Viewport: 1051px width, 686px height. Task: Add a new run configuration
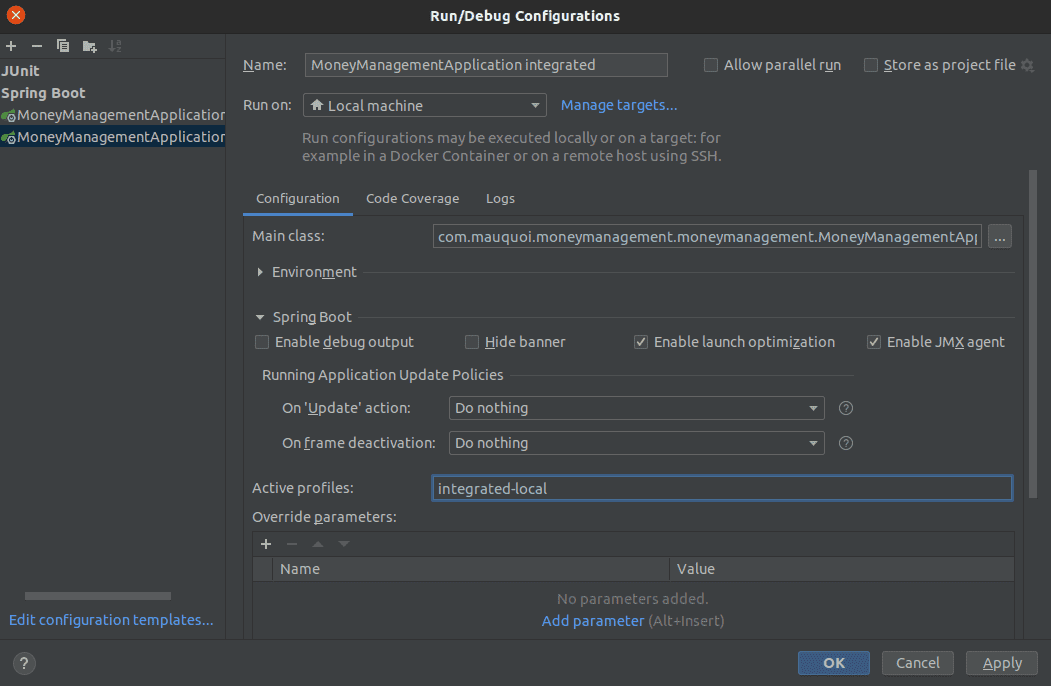pyautogui.click(x=11, y=46)
